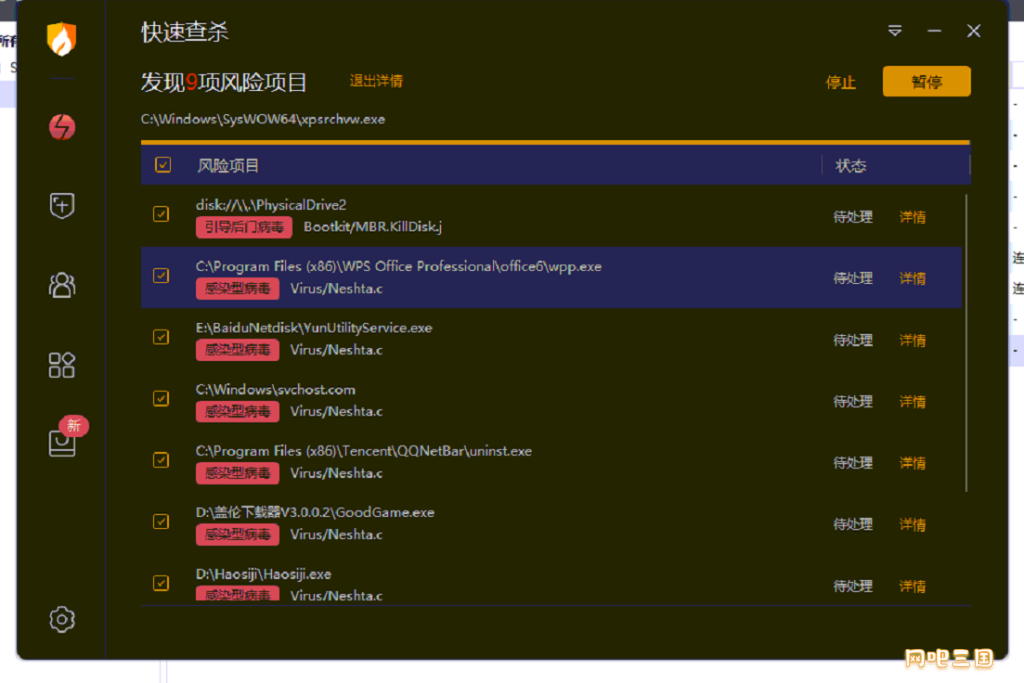Open 详情 for YunUtilityService.exe
The width and height of the screenshot is (1024, 683).
(x=912, y=340)
